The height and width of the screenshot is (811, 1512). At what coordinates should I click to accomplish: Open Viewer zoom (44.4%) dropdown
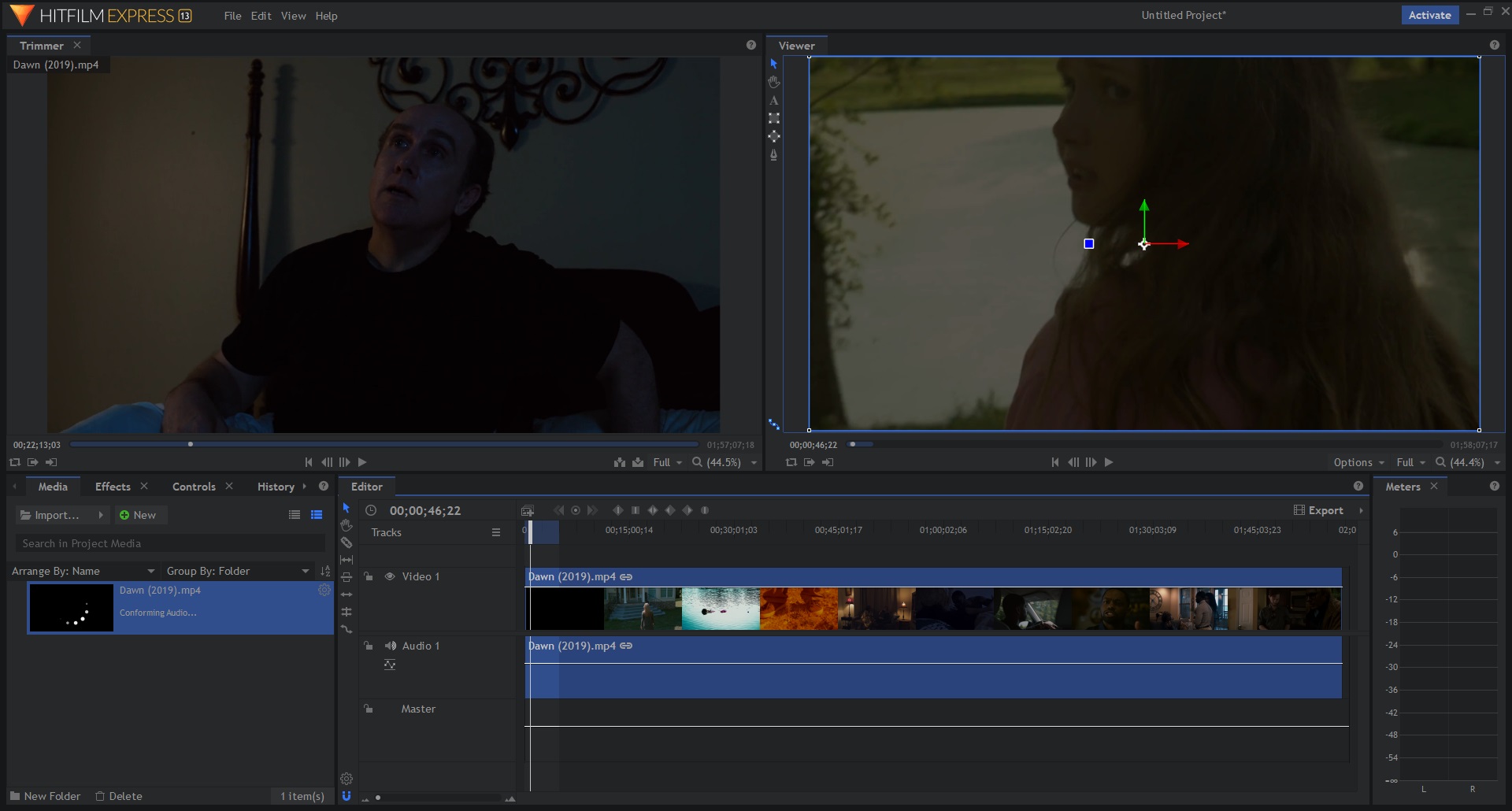pyautogui.click(x=1468, y=462)
